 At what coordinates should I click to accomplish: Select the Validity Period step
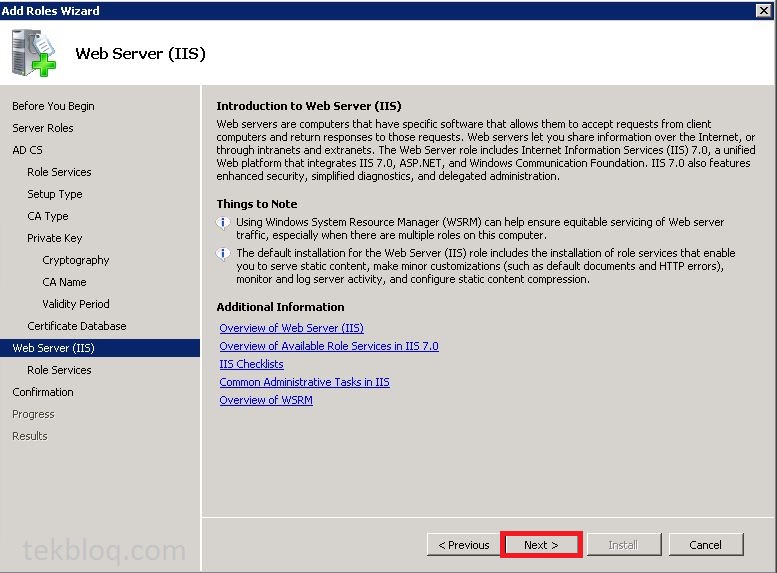click(75, 304)
